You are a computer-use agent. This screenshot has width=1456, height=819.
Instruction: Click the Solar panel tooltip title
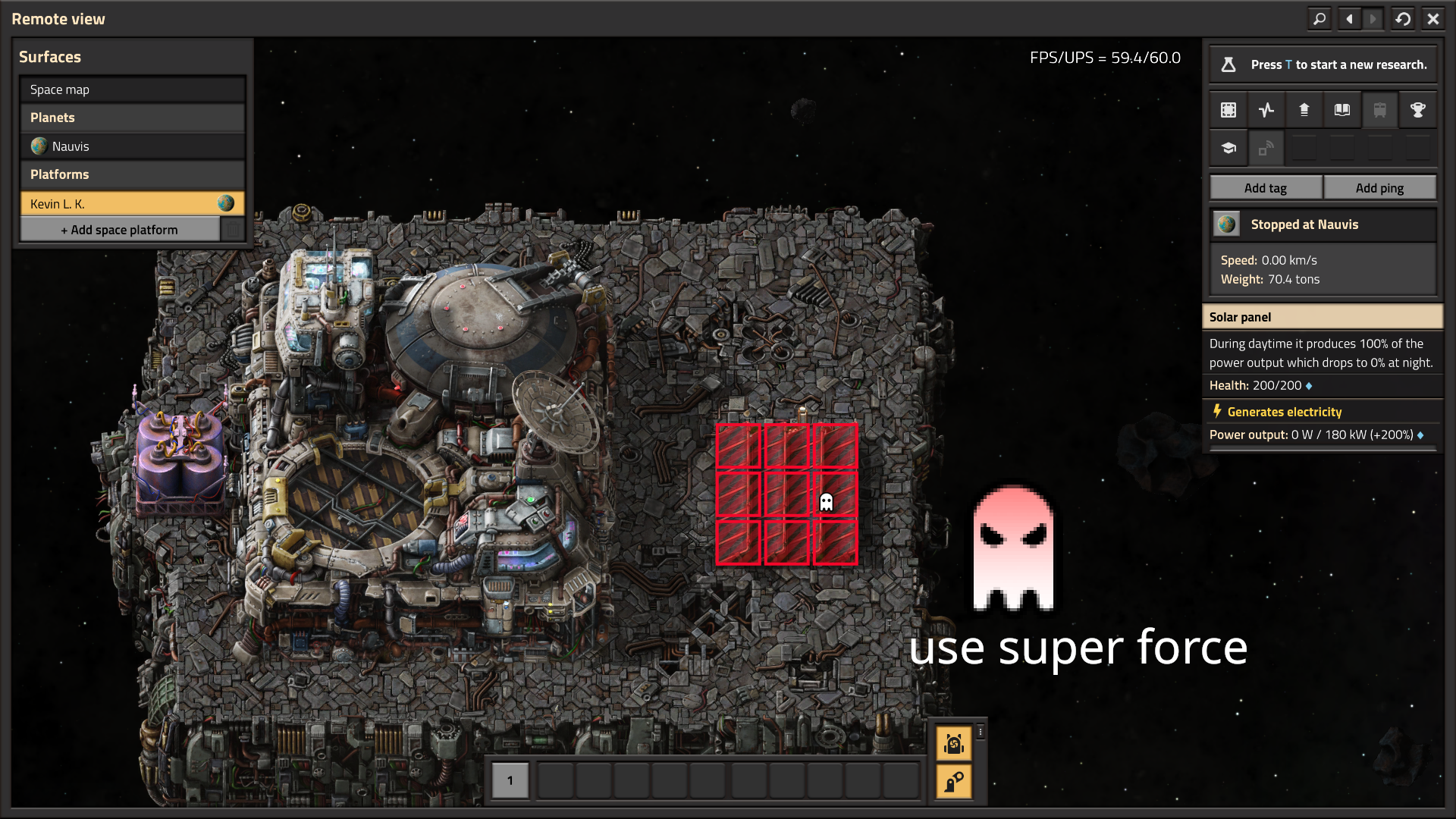pyautogui.click(x=1241, y=317)
